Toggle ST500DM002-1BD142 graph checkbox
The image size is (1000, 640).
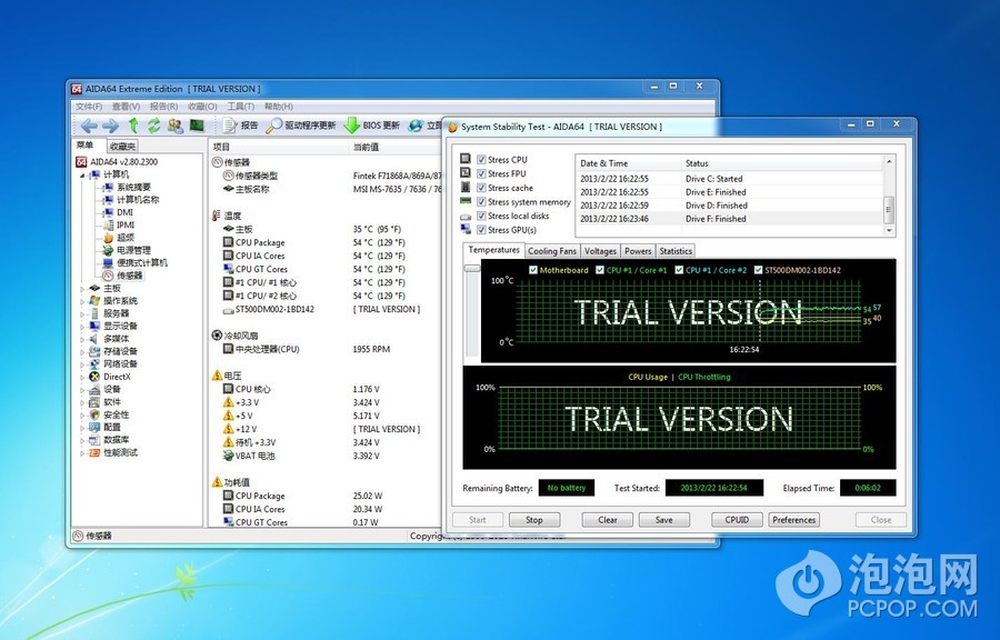tap(758, 270)
